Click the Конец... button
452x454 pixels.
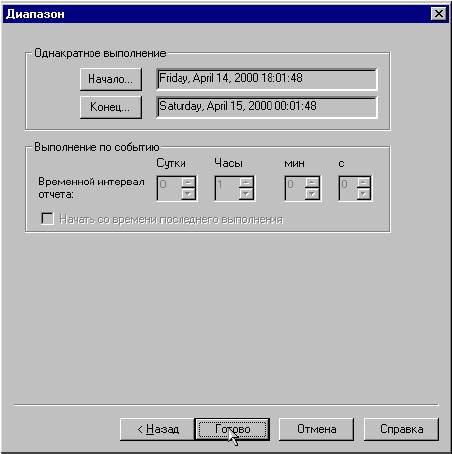(x=111, y=107)
